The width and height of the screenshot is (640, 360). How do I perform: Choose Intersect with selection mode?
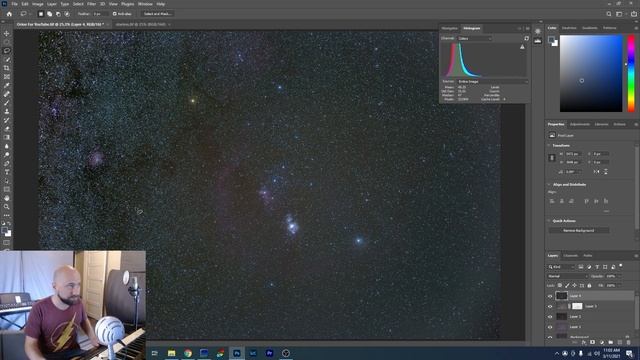(67, 14)
